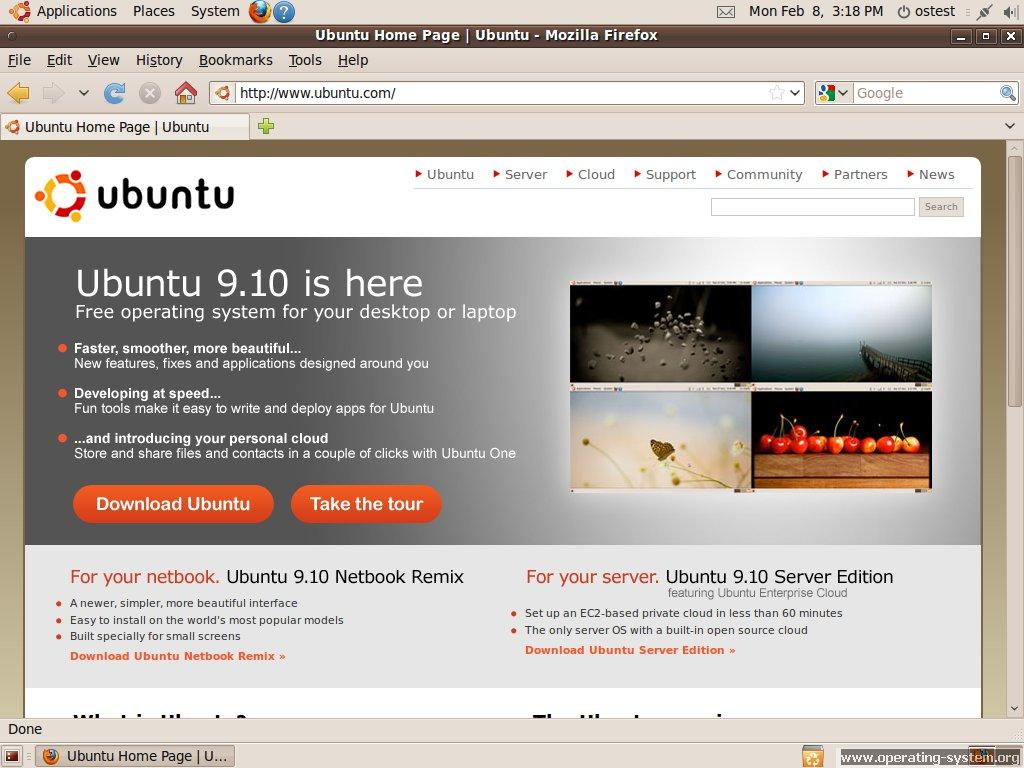Open a new tab with the green plus
Viewport: 1024px width, 768px height.
266,126
